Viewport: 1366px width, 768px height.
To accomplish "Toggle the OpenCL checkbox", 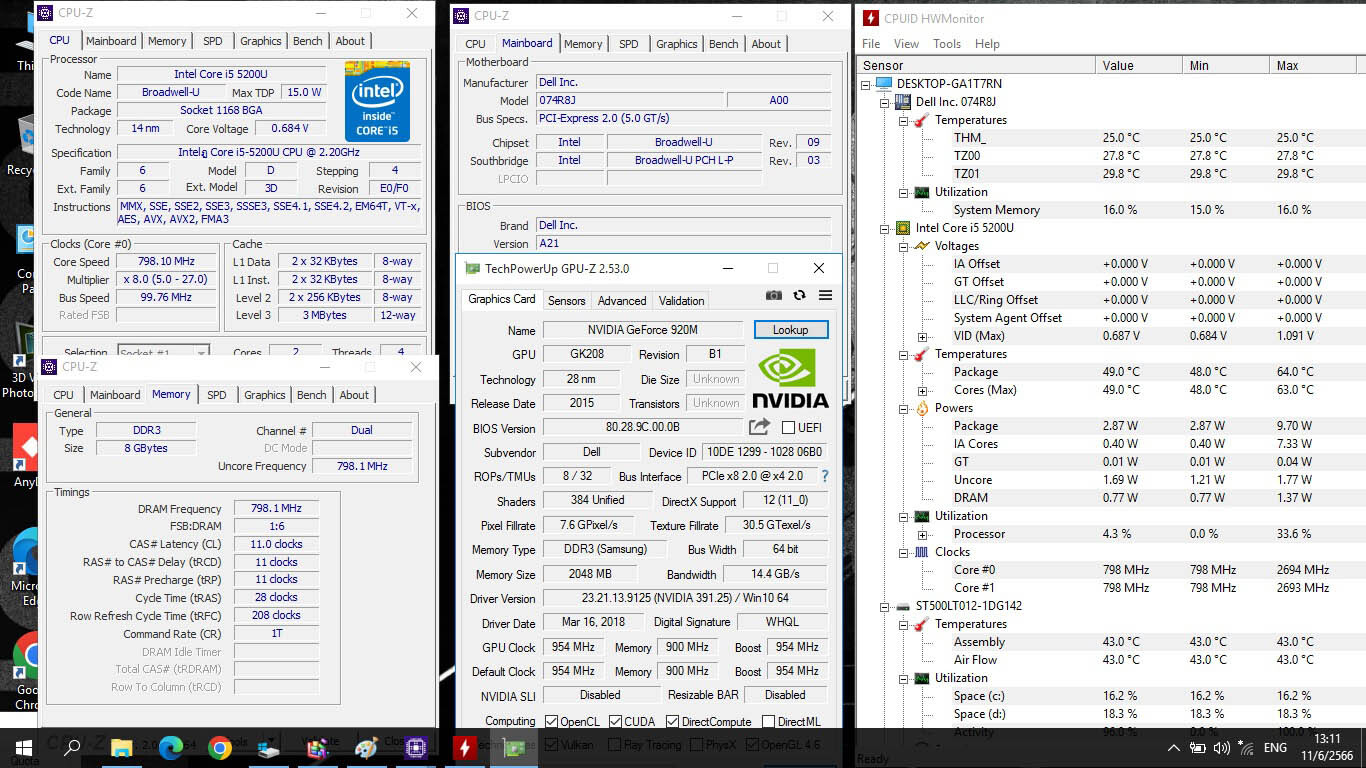I will point(552,721).
